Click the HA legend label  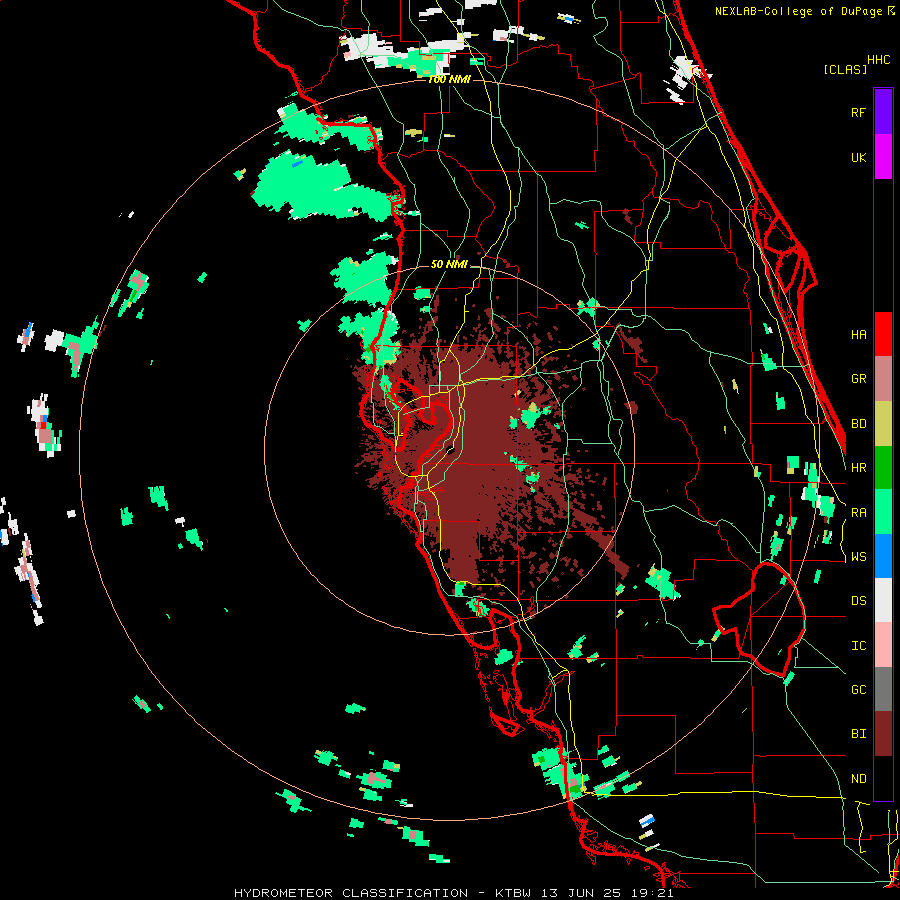[858, 334]
